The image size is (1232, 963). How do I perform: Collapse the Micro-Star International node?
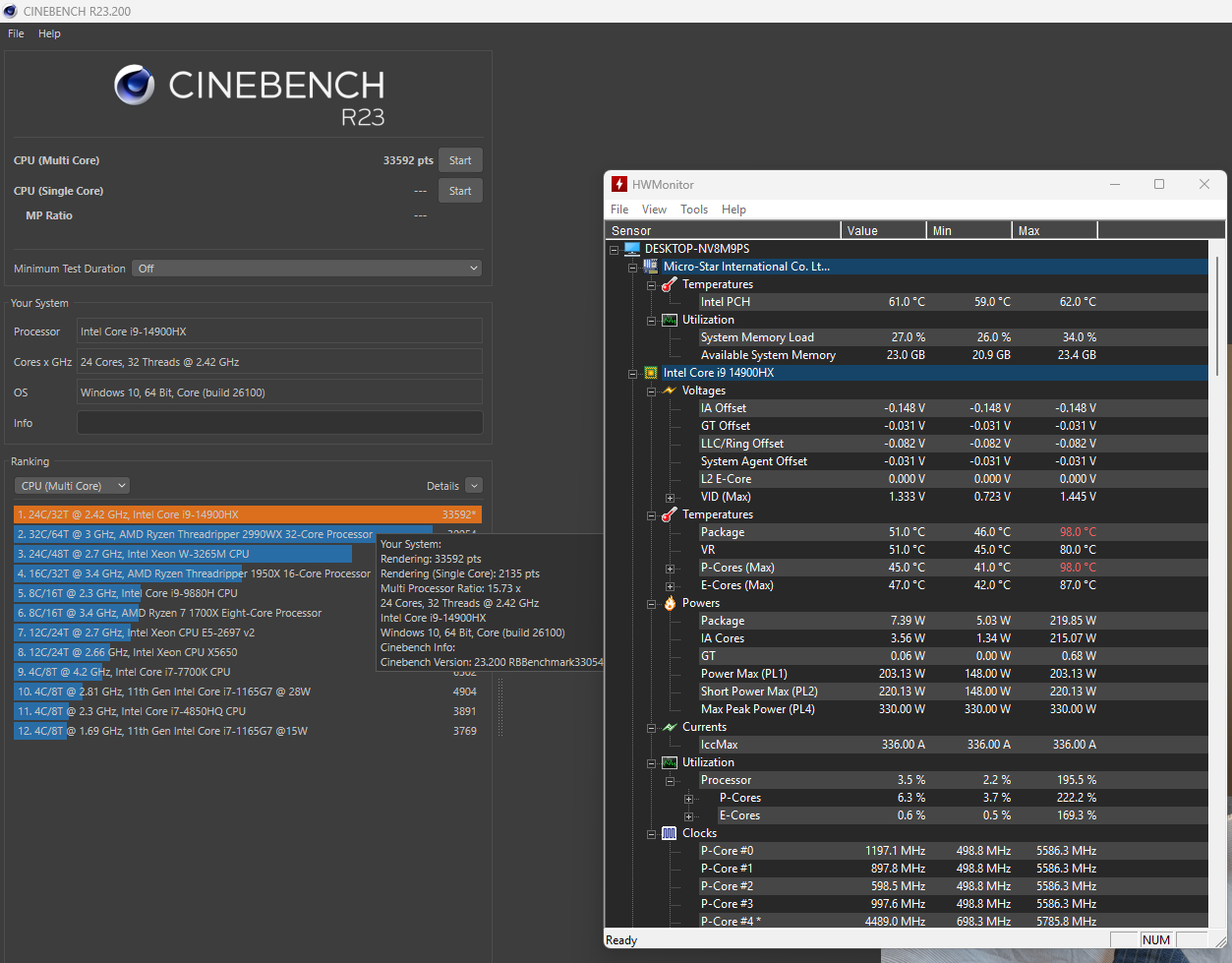[633, 268]
